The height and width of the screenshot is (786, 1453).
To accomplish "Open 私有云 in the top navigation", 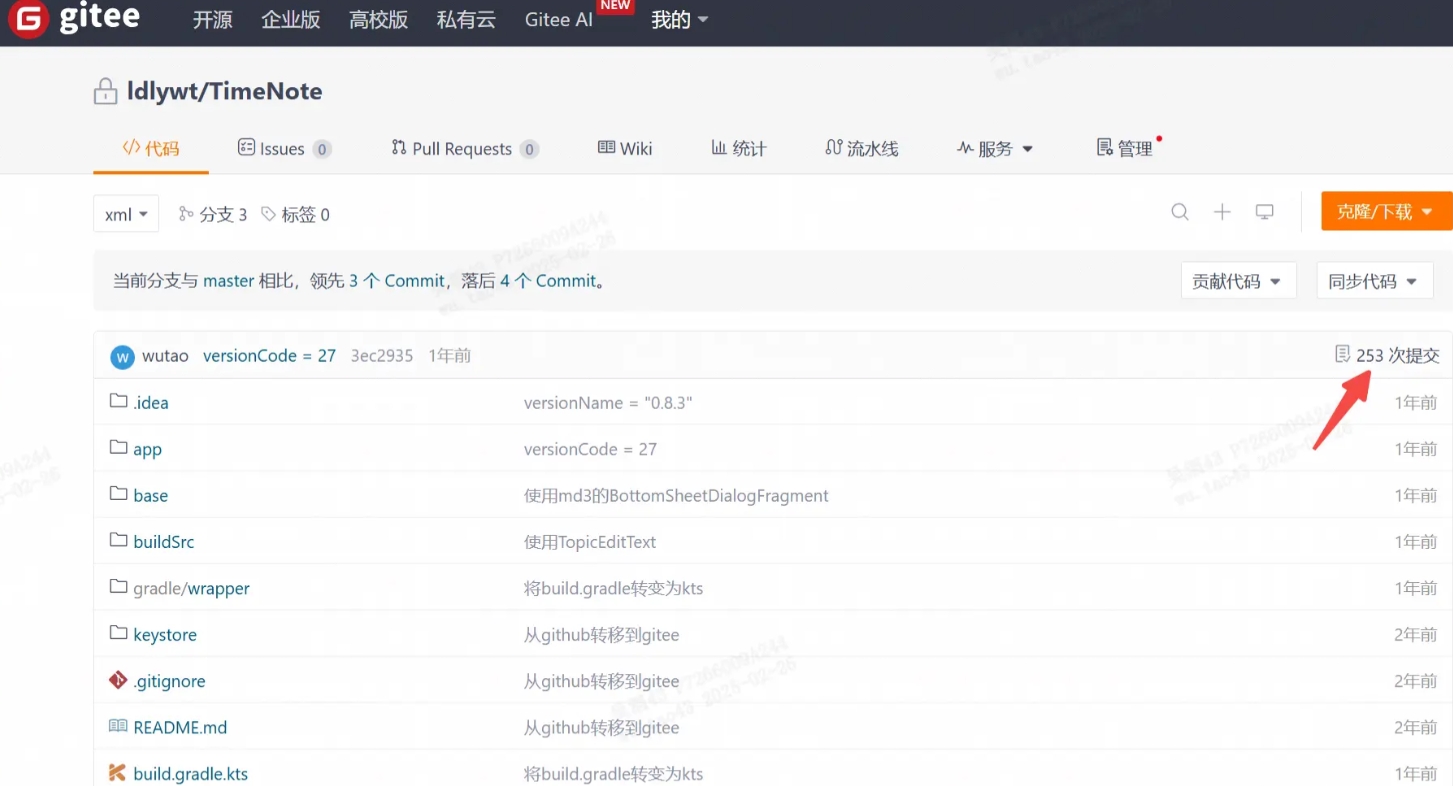I will tap(466, 20).
